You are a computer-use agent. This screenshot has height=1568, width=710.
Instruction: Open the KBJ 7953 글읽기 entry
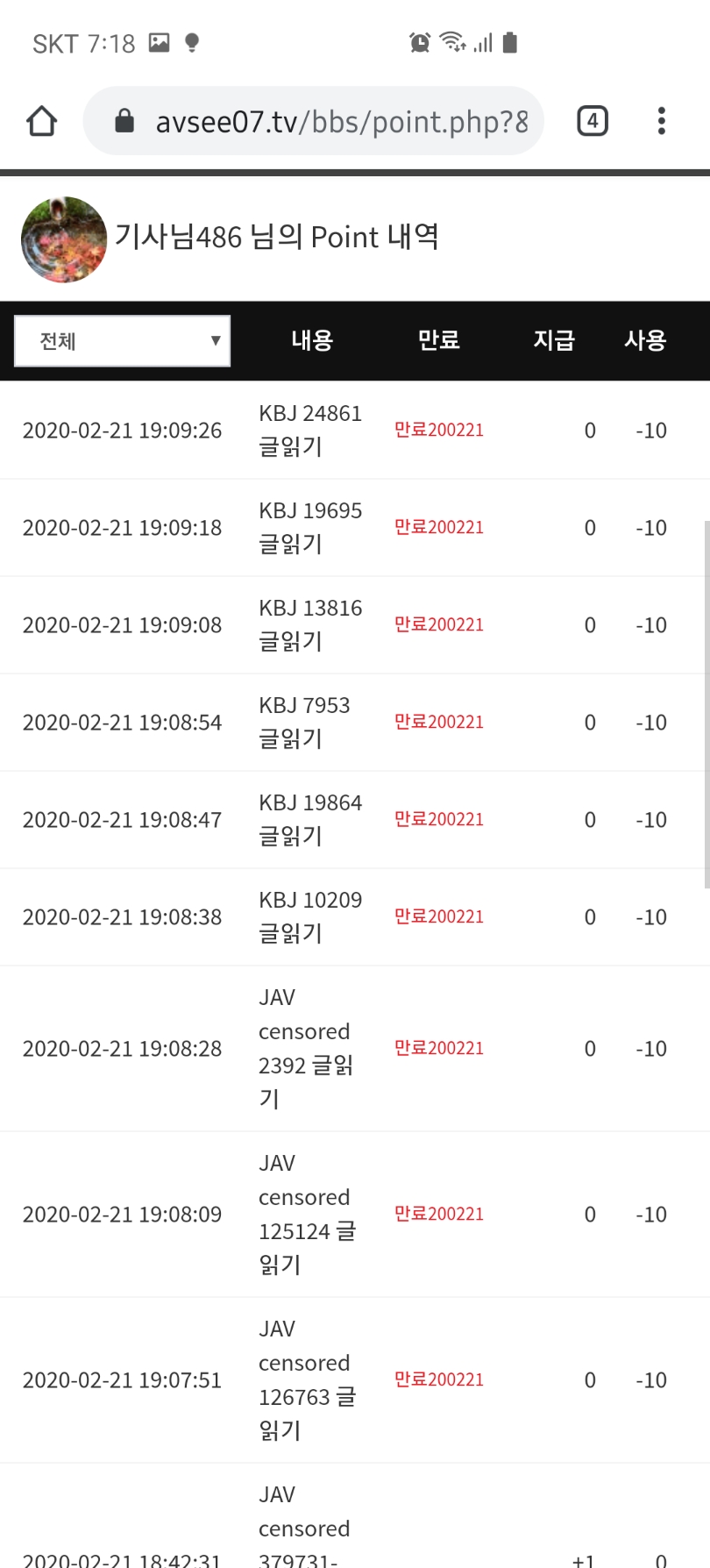pos(304,722)
